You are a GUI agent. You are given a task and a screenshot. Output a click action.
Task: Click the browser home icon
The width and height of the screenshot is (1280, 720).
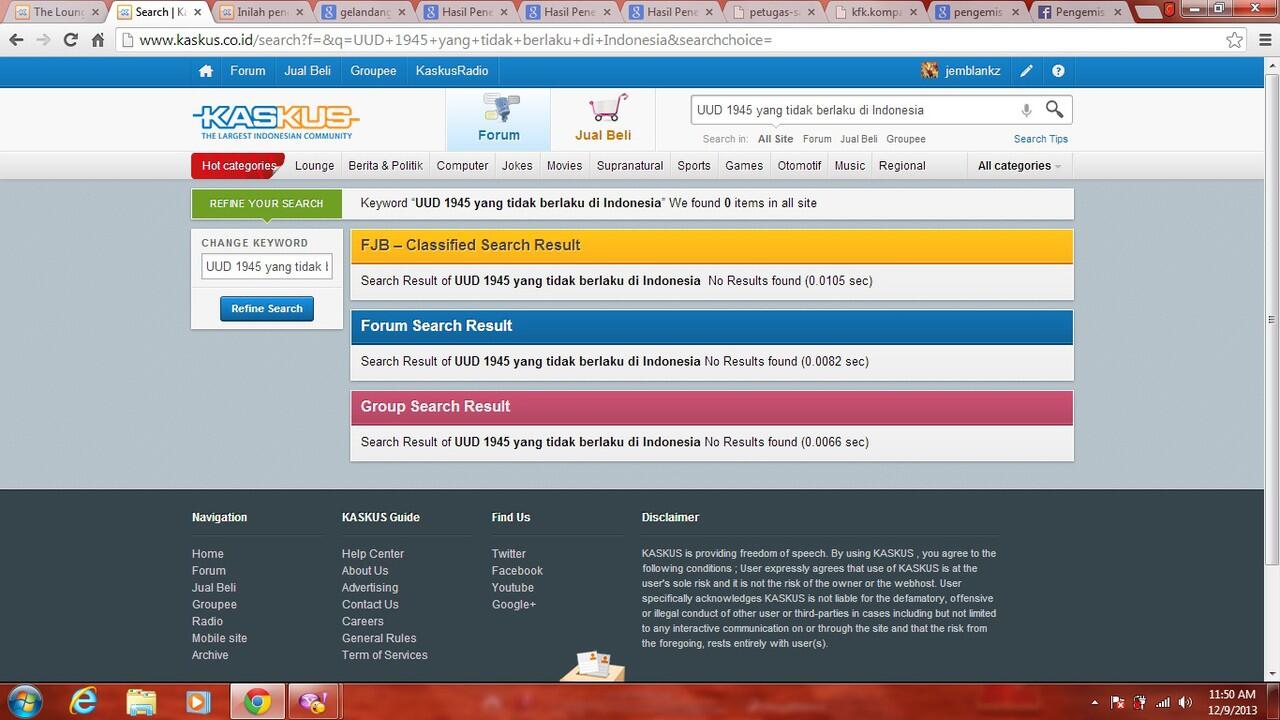click(98, 40)
